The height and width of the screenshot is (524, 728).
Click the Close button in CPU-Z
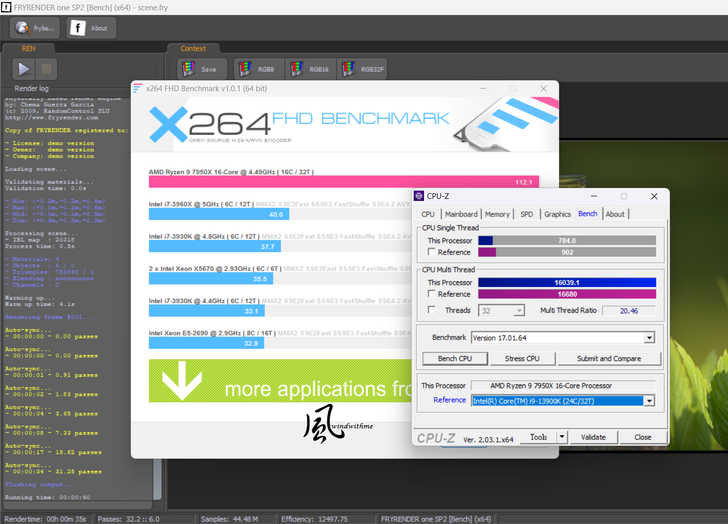(643, 437)
